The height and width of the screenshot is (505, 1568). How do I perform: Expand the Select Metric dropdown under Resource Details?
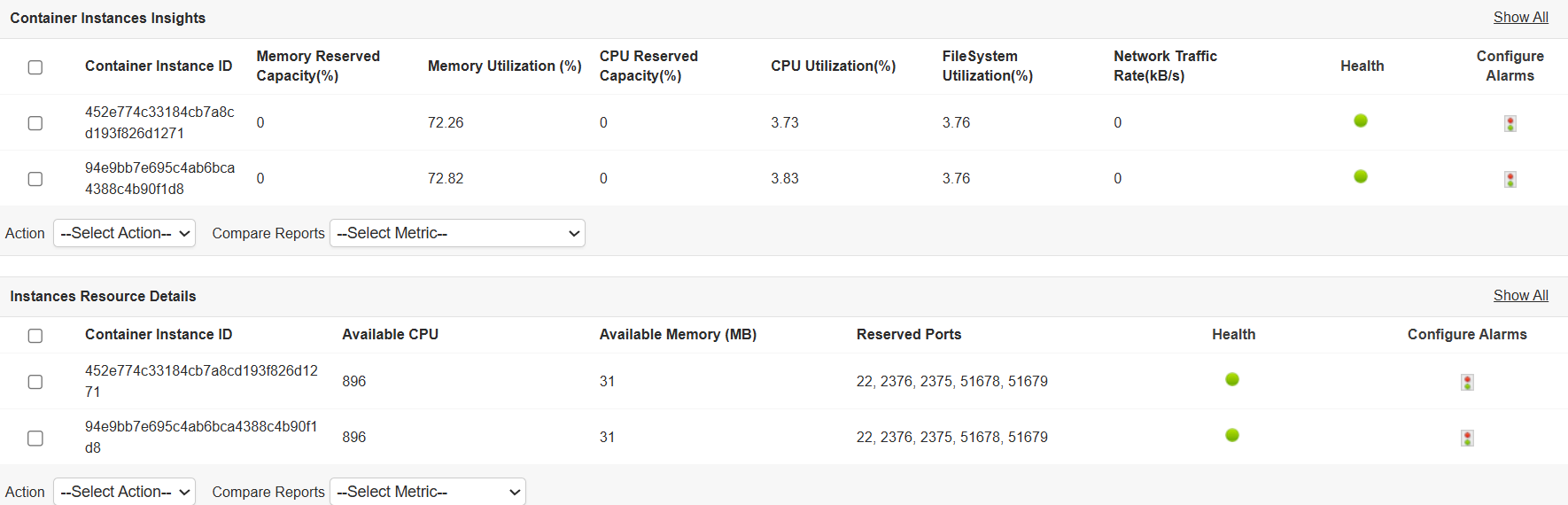(427, 492)
